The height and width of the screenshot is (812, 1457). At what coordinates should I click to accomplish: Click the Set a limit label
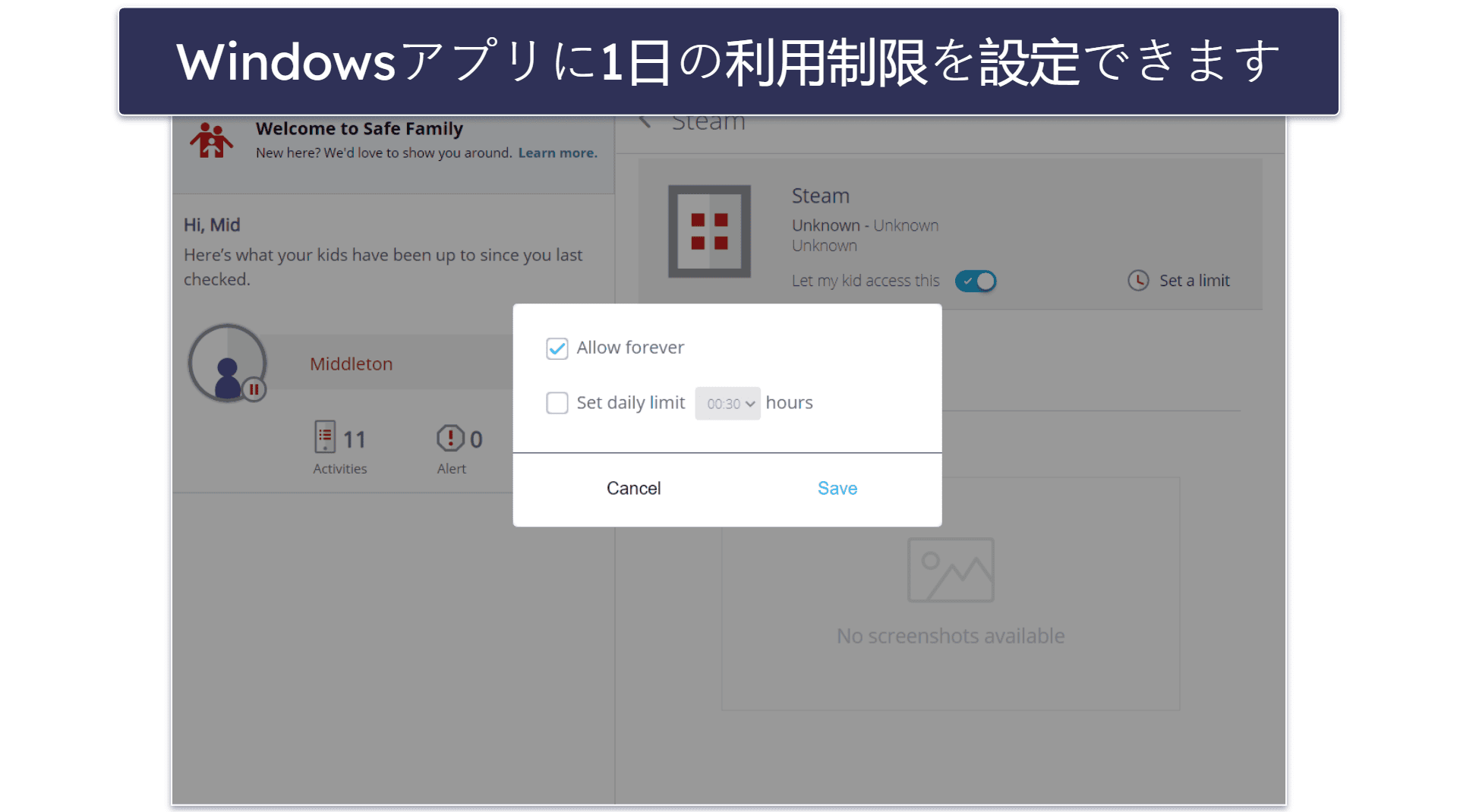pos(1194,281)
